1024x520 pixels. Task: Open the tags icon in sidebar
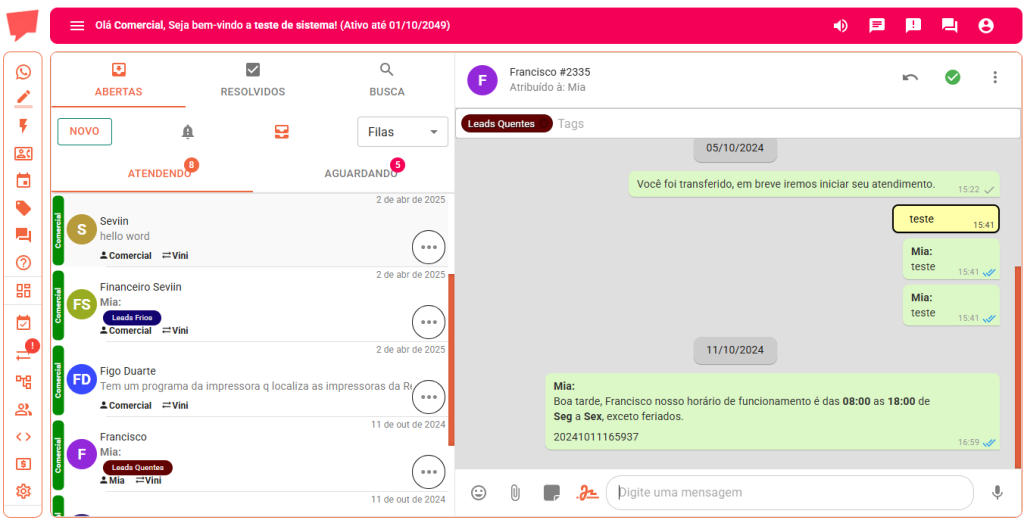[x=23, y=208]
